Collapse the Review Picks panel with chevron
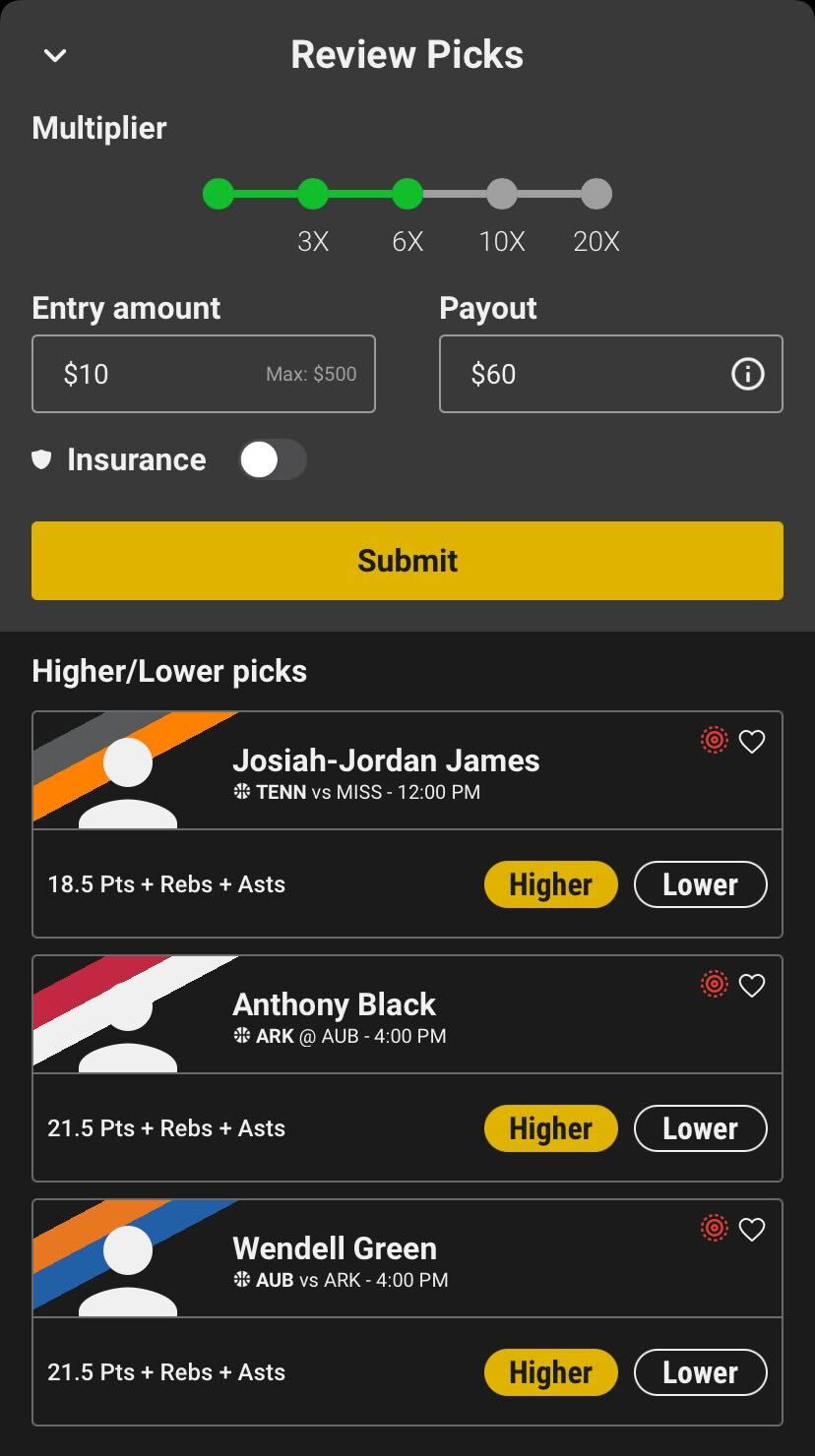 [55, 55]
